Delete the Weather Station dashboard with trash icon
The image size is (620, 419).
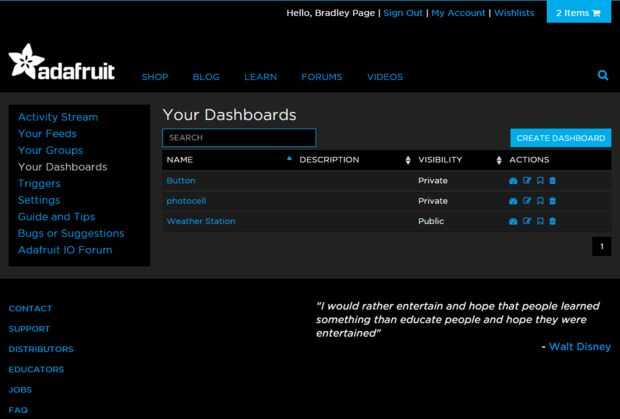pyautogui.click(x=552, y=221)
